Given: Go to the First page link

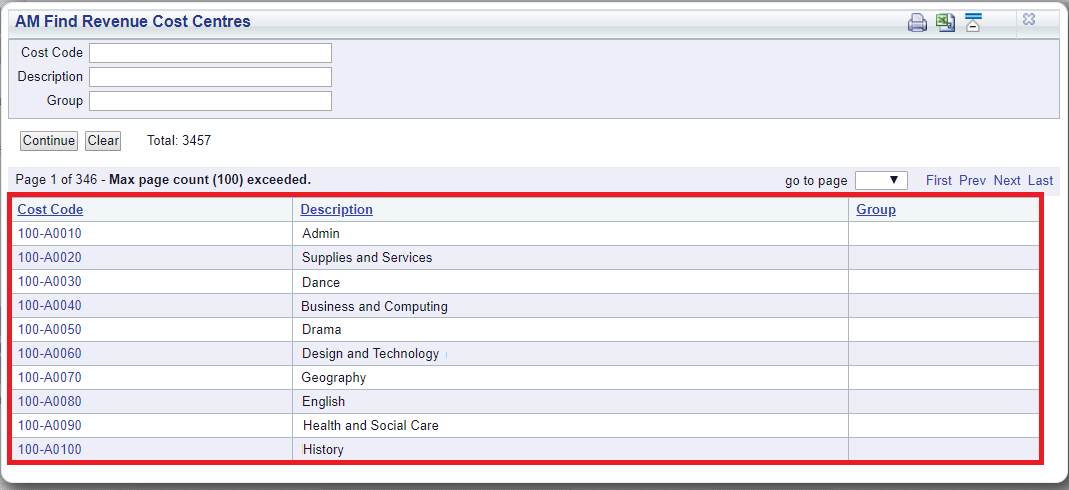Looking at the screenshot, I should 939,181.
